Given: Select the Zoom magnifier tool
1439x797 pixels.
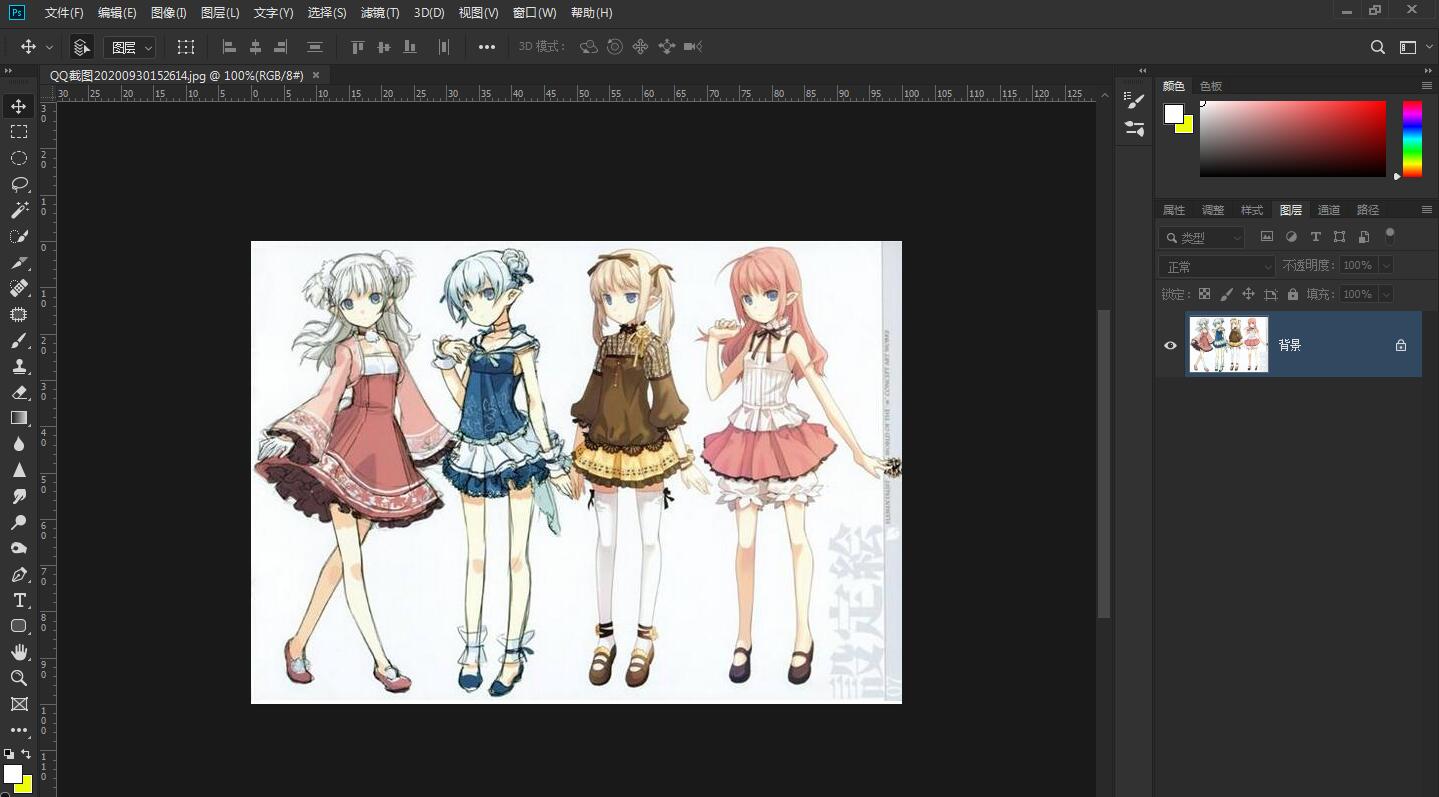Looking at the screenshot, I should pos(19,678).
